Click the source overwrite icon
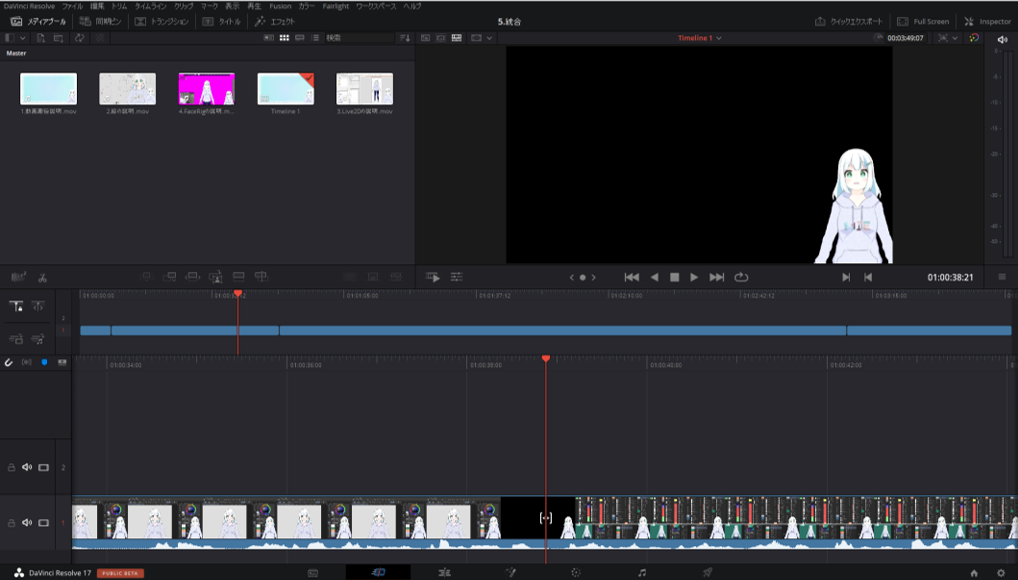Screen dimensions: 1018x580 pyautogui.click(x=261, y=277)
